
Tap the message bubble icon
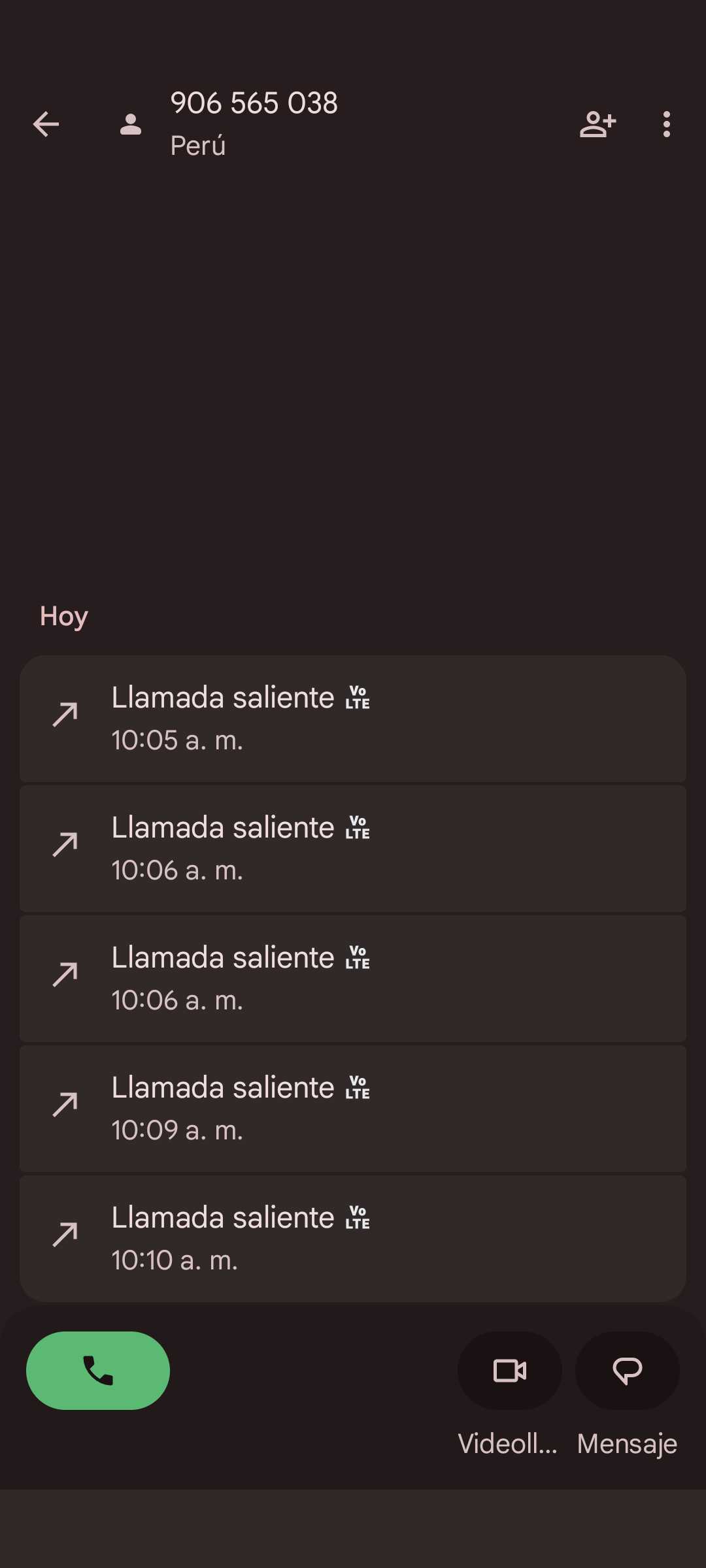click(x=627, y=1370)
